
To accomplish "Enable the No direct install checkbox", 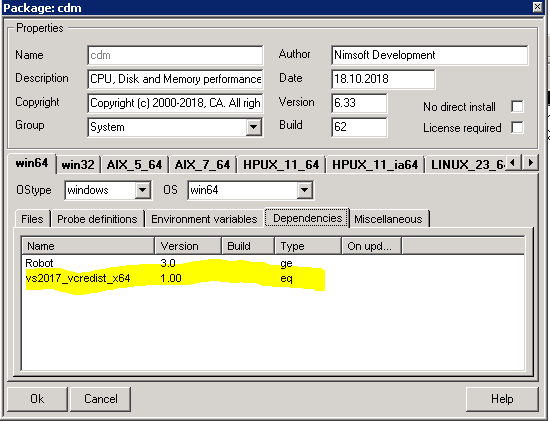I will tap(517, 106).
